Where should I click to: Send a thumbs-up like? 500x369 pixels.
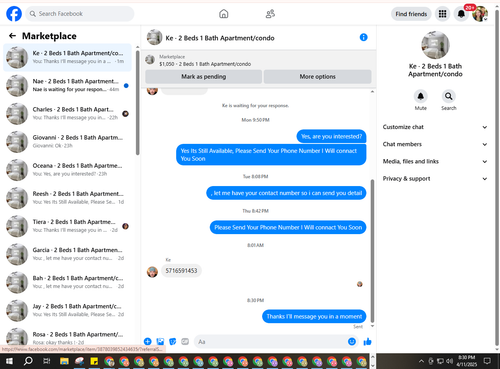click(x=367, y=341)
